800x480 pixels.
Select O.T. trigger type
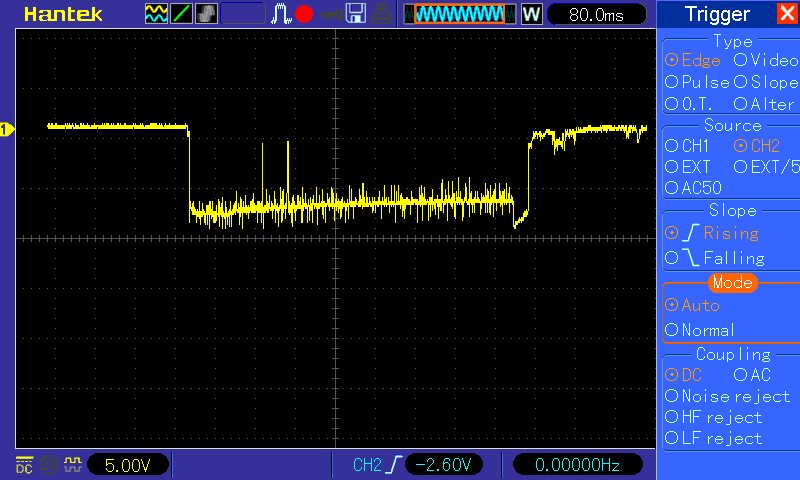coord(689,104)
